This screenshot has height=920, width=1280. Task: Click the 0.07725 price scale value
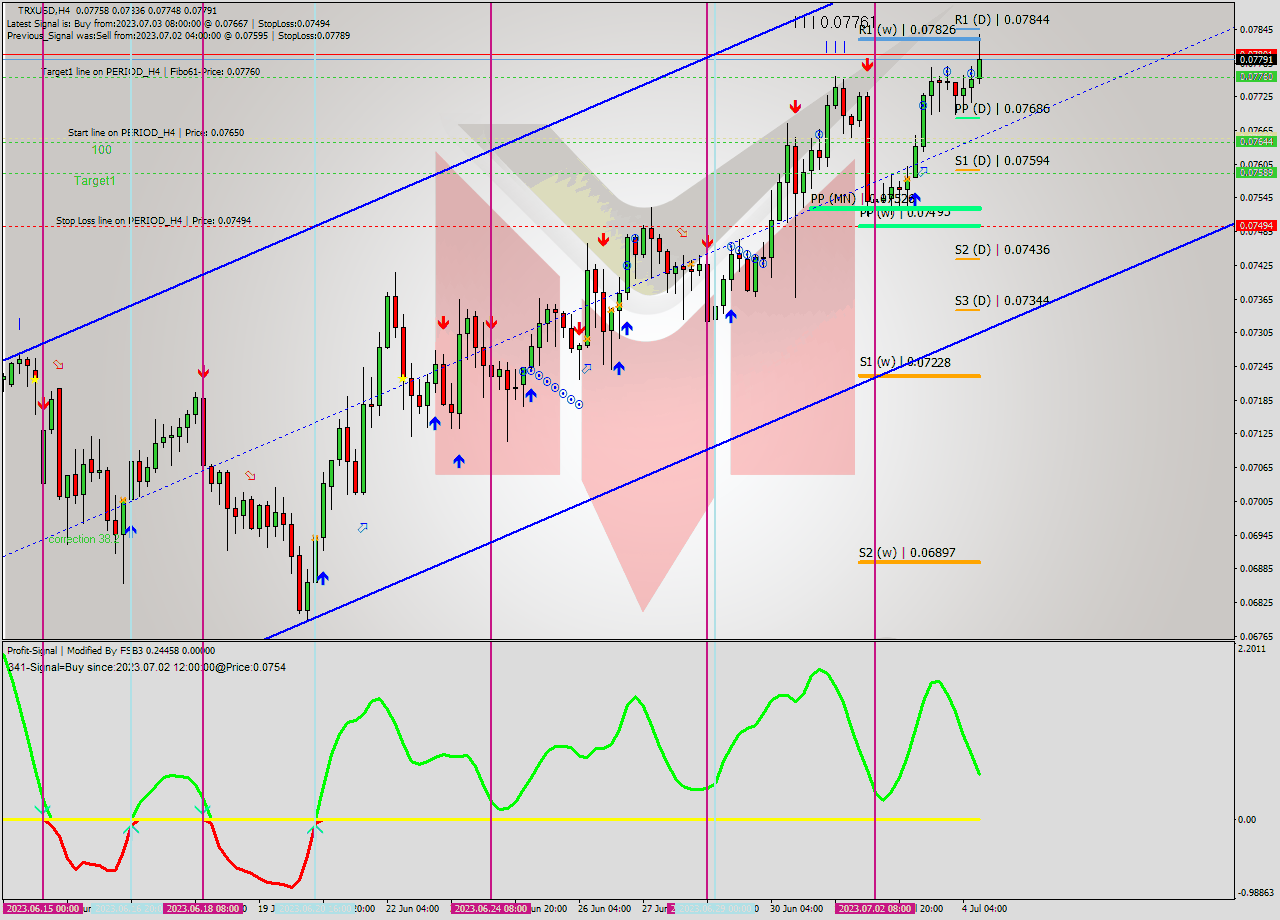pos(1256,96)
